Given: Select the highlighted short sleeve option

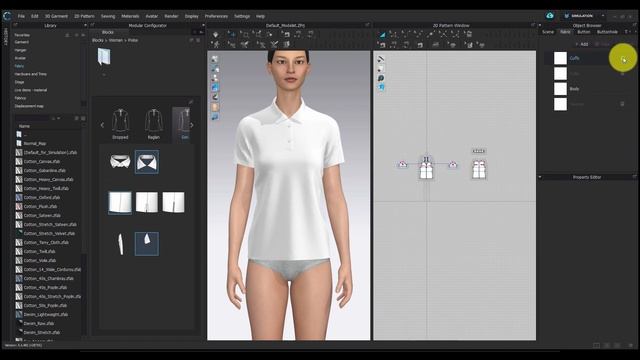Looking at the screenshot, I should [147, 244].
